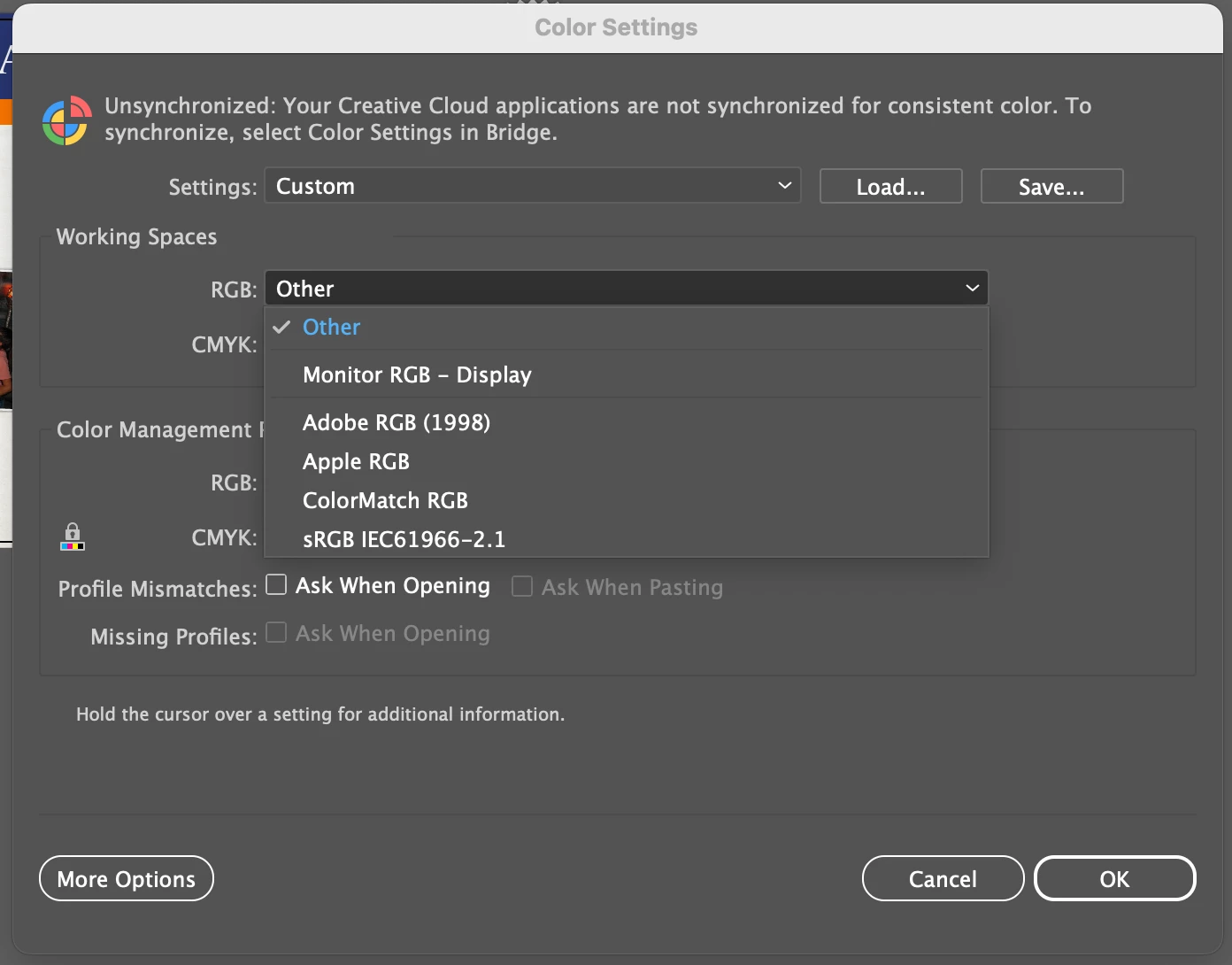The height and width of the screenshot is (965, 1232).
Task: Select Adobe RGB (1998) profile
Action: pos(626,423)
